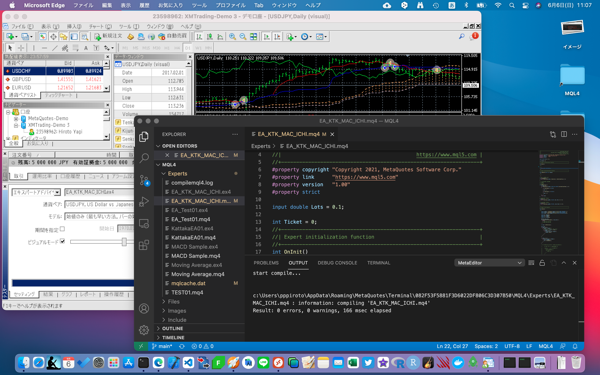Collapse Experts folder in Explorer
Viewport: 600px width, 375px height.
tap(178, 174)
